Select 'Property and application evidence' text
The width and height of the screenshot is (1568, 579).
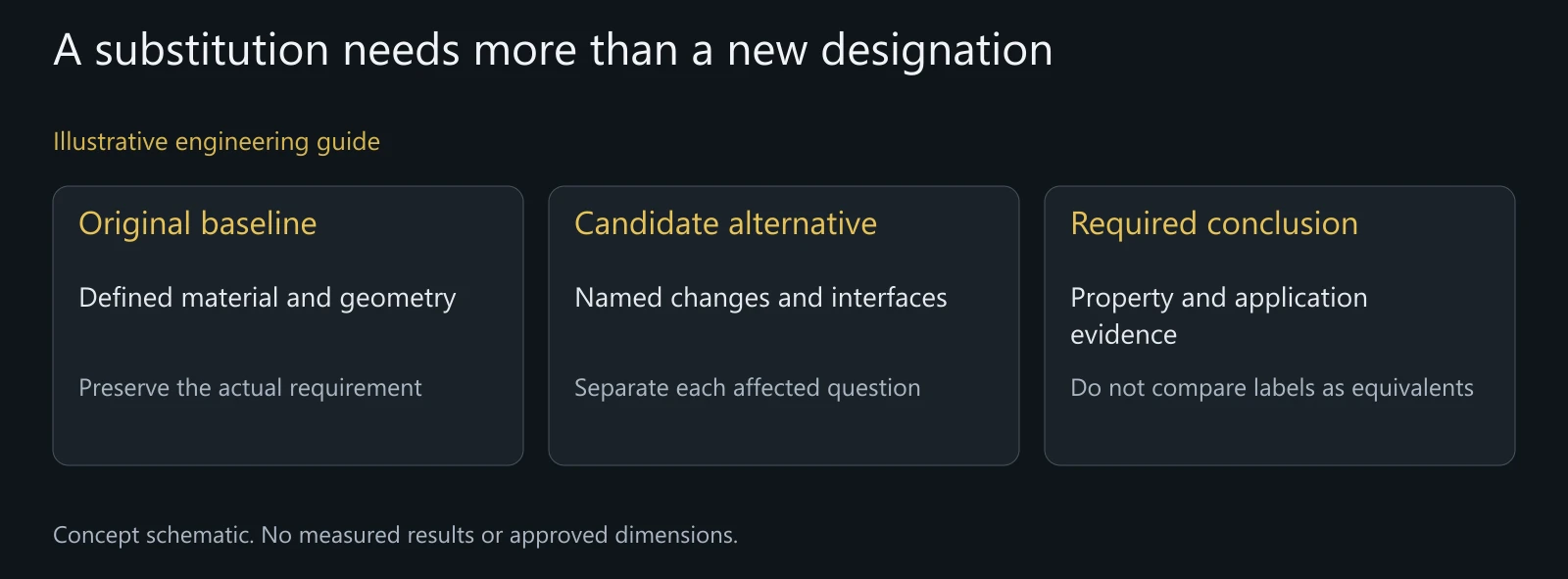[x=1218, y=315]
